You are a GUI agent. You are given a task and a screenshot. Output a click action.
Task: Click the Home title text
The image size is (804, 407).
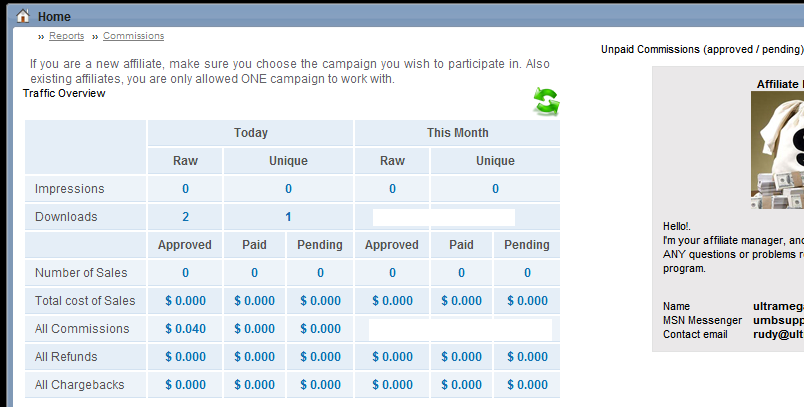coord(54,16)
